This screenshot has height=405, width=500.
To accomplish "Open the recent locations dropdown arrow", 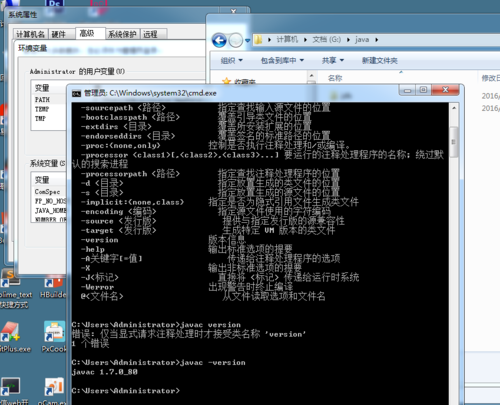I will [x=247, y=41].
